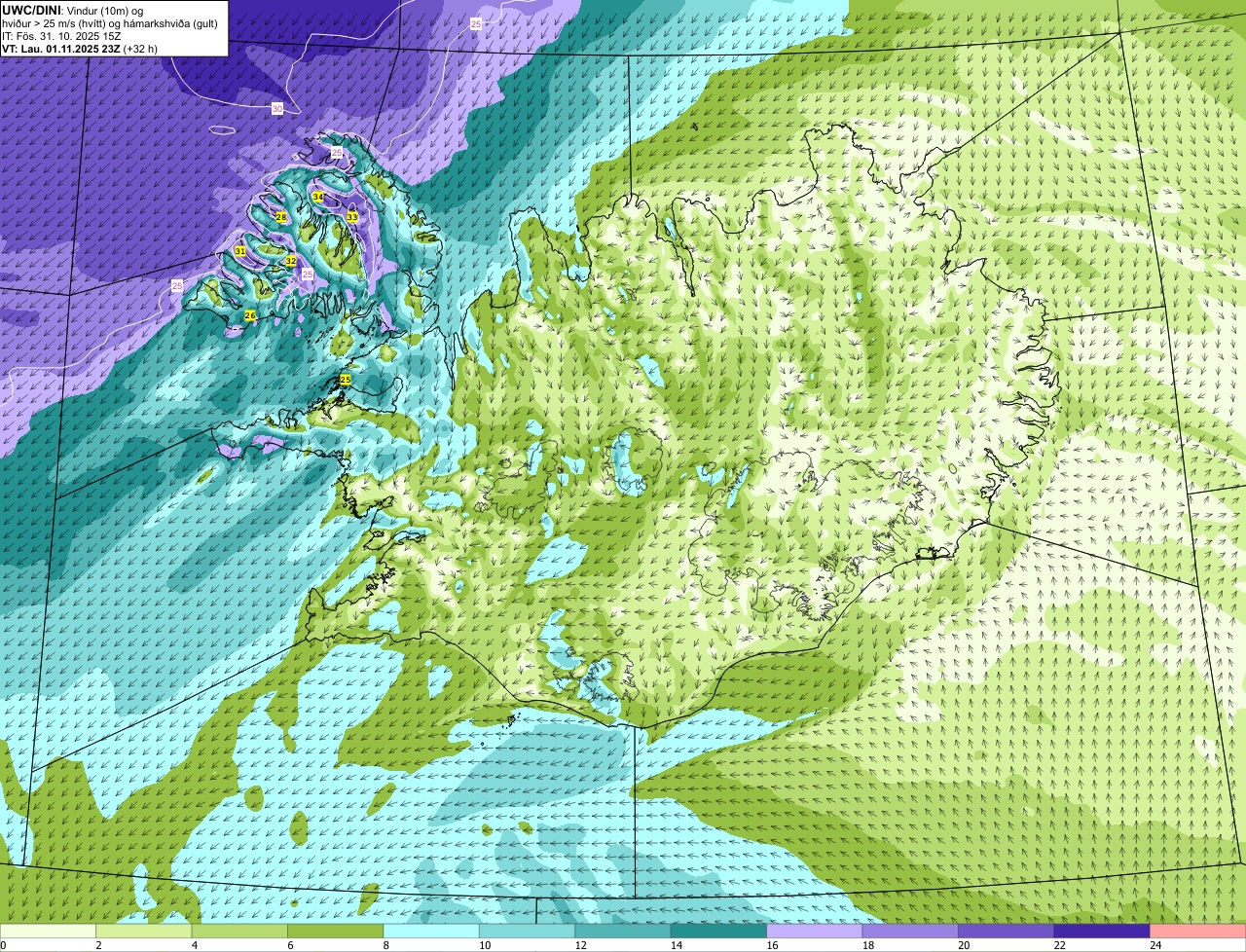Click the turquoise 10–12 legend swatch

coord(527,932)
